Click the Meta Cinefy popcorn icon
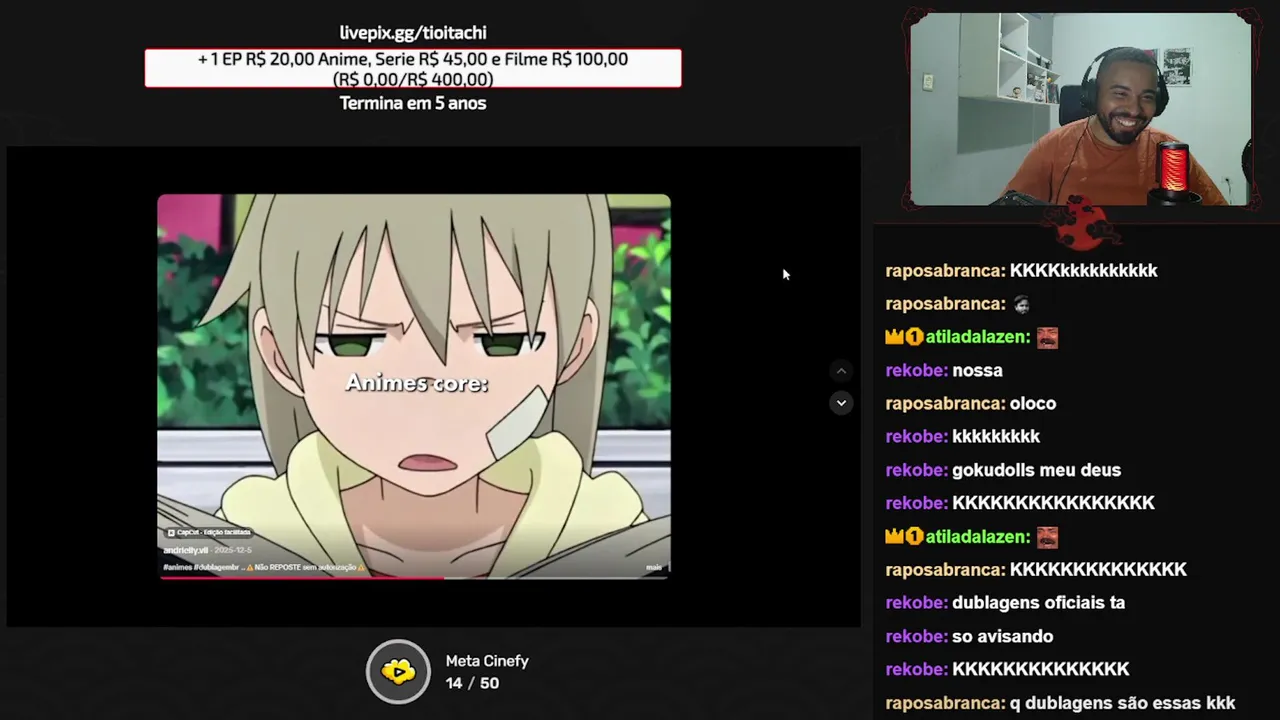This screenshot has height=720, width=1280. point(398,671)
